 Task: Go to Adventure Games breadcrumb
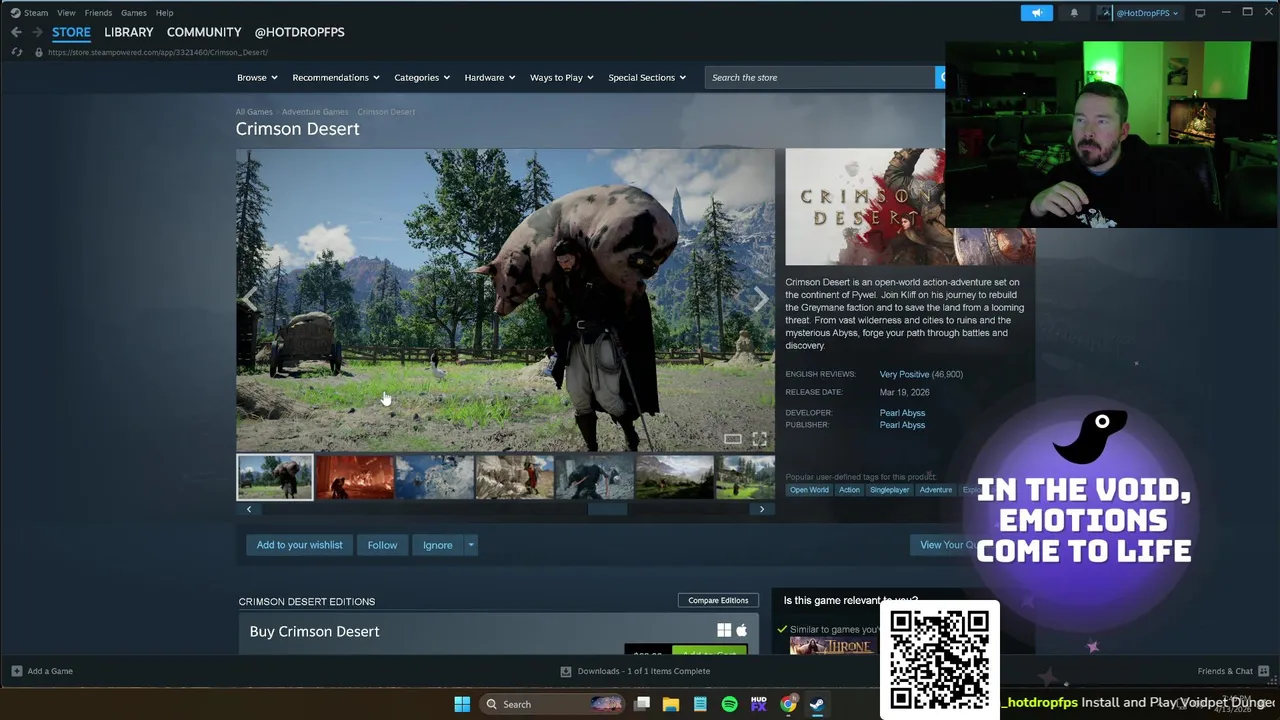[x=315, y=112]
